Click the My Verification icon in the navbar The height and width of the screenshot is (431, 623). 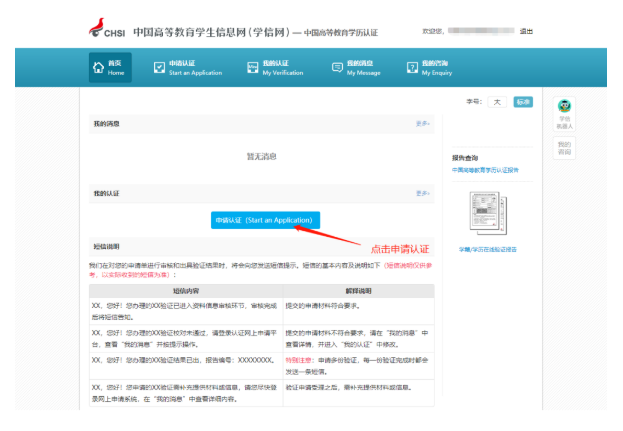click(253, 68)
